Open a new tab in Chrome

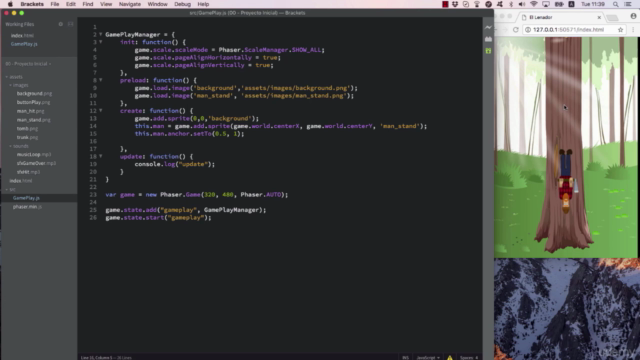pyautogui.click(x=612, y=18)
